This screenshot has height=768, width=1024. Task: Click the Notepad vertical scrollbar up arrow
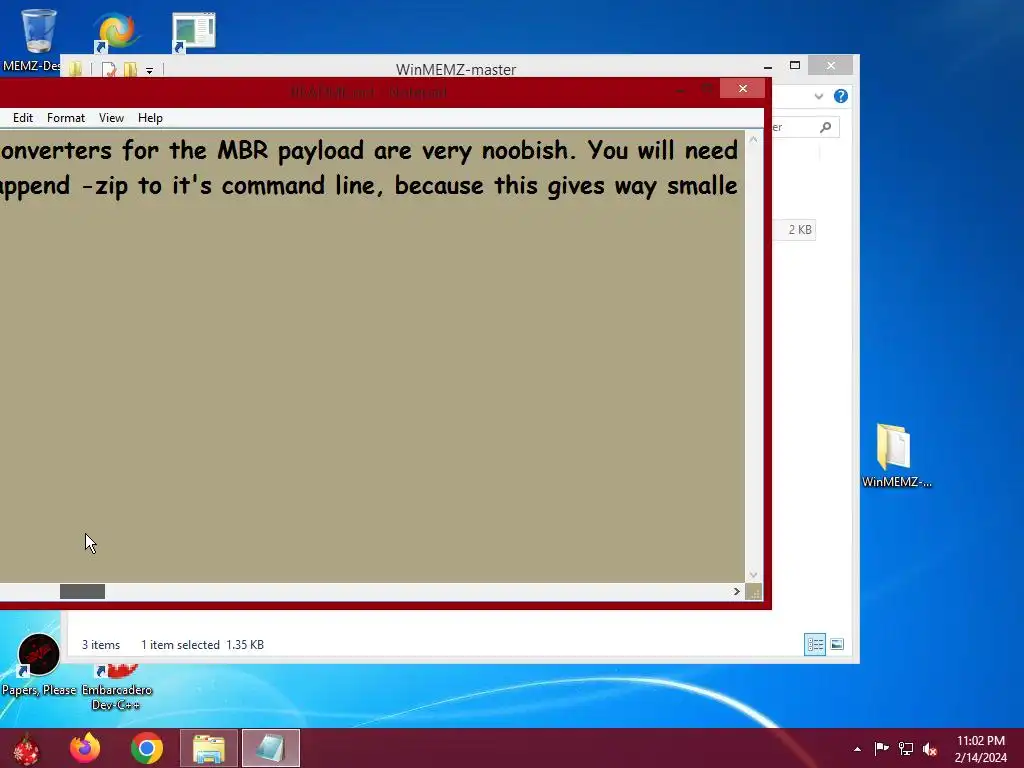point(753,140)
